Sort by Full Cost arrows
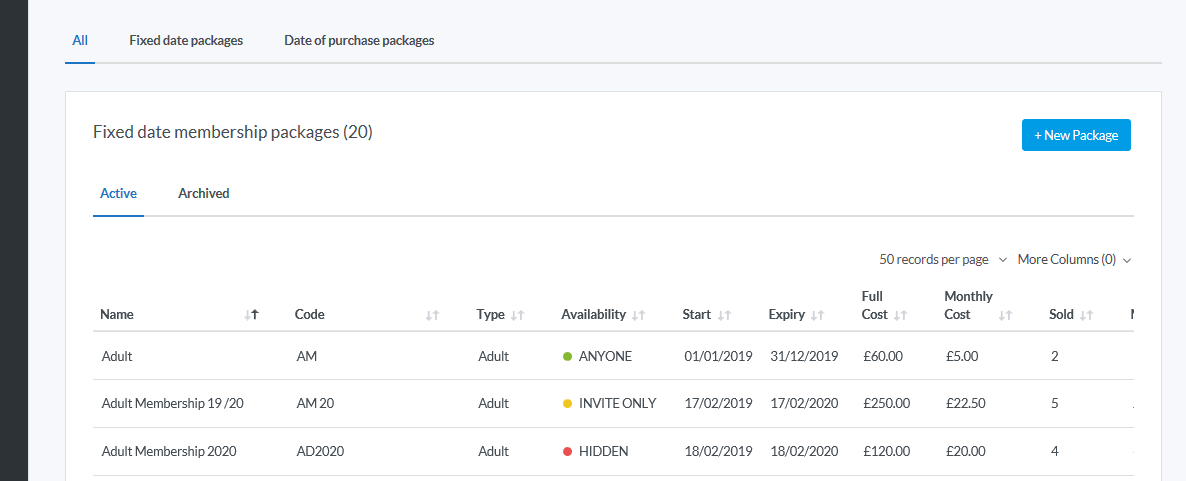The height and width of the screenshot is (481, 1186). pyautogui.click(x=900, y=315)
